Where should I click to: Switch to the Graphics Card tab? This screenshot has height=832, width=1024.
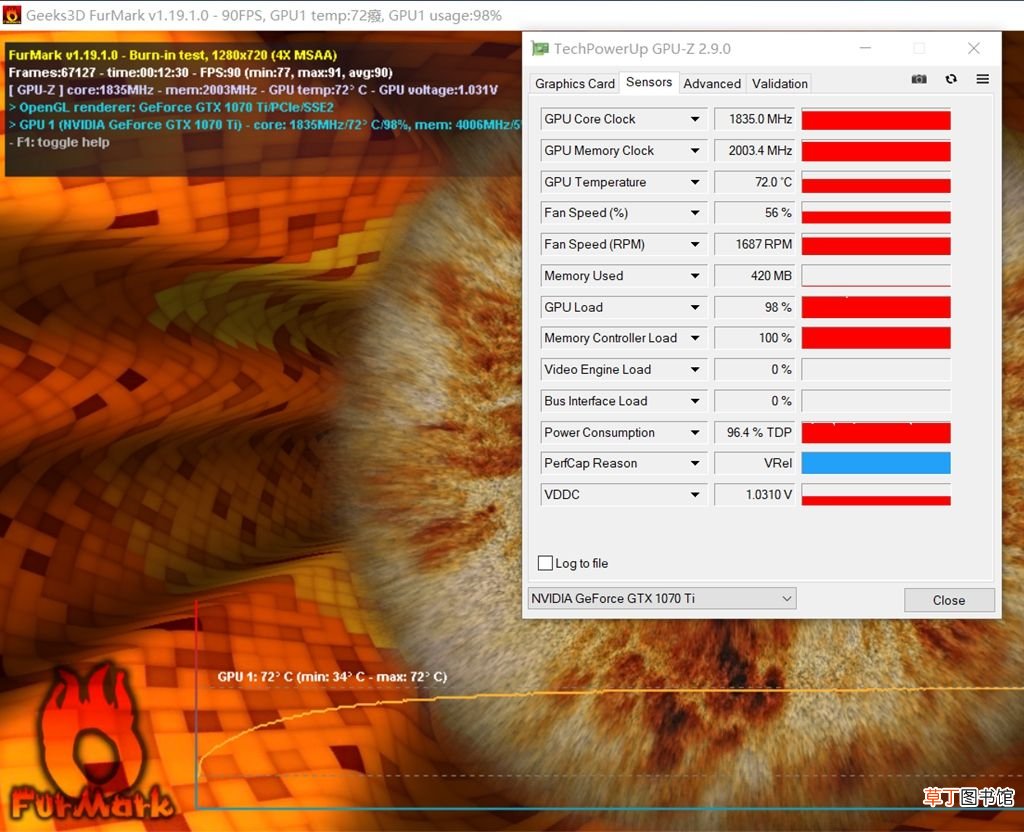coord(575,84)
